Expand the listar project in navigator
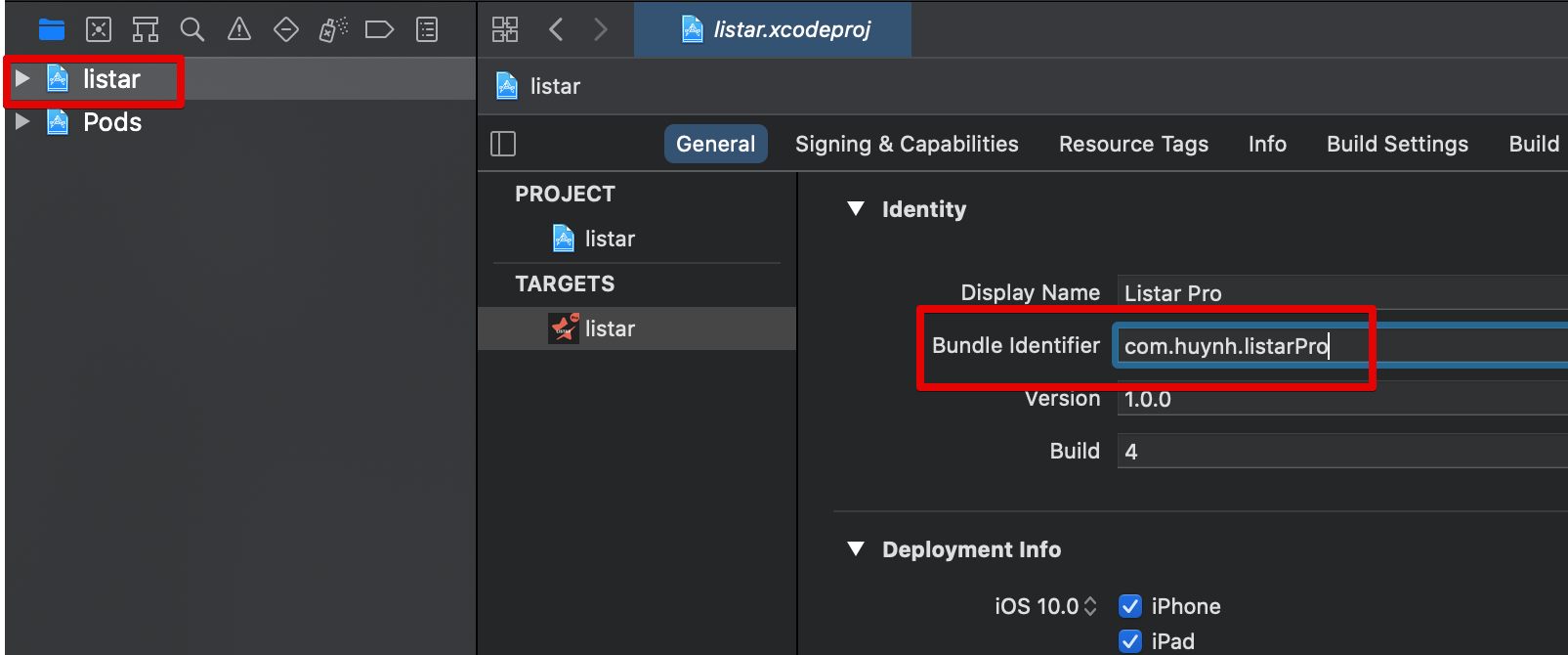This screenshot has height=655, width=1568. click(x=22, y=78)
